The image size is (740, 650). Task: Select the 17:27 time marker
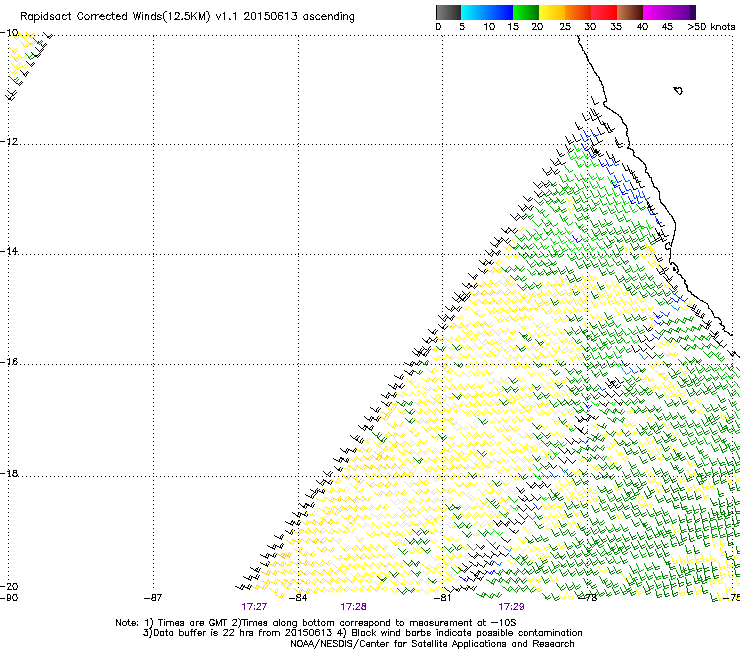click(x=254, y=607)
